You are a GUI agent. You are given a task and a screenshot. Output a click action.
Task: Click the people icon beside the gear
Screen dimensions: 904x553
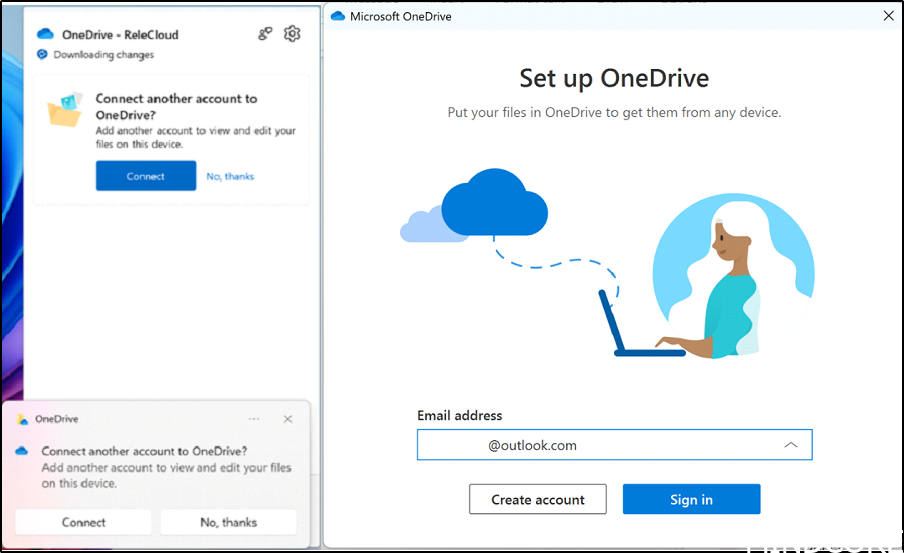point(265,34)
